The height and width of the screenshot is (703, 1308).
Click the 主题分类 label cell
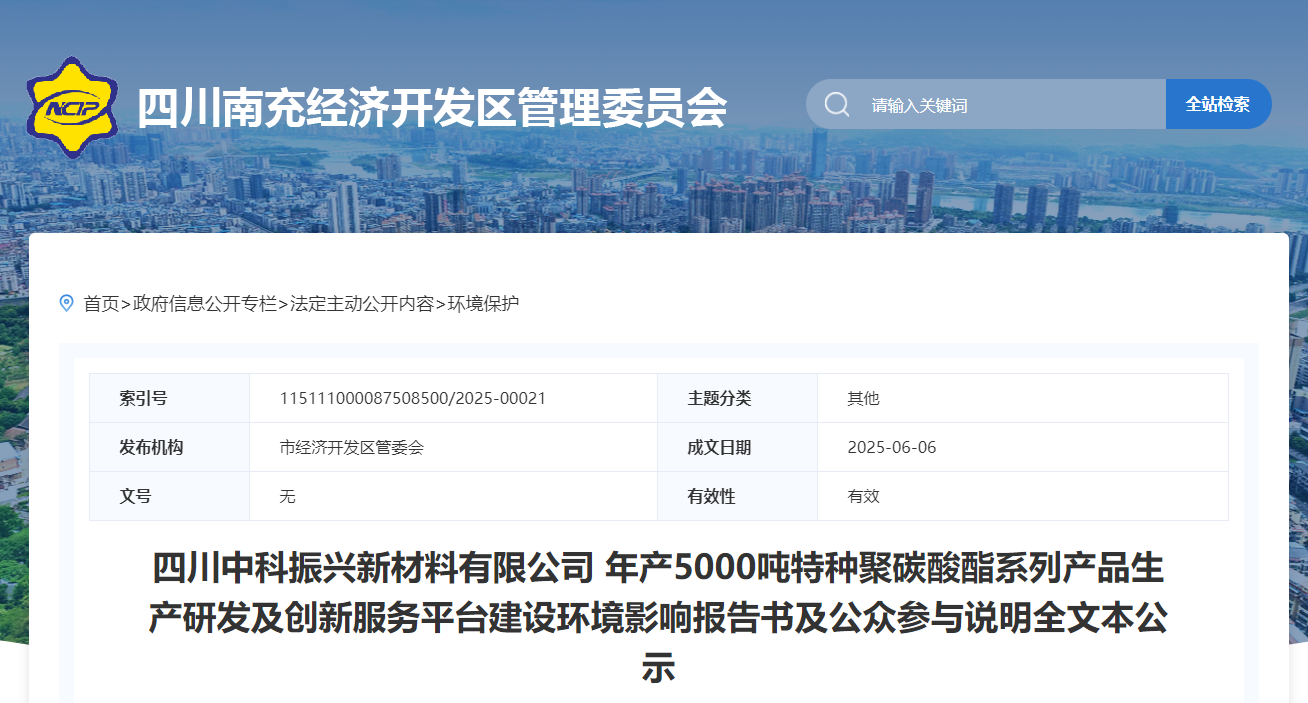tap(738, 398)
